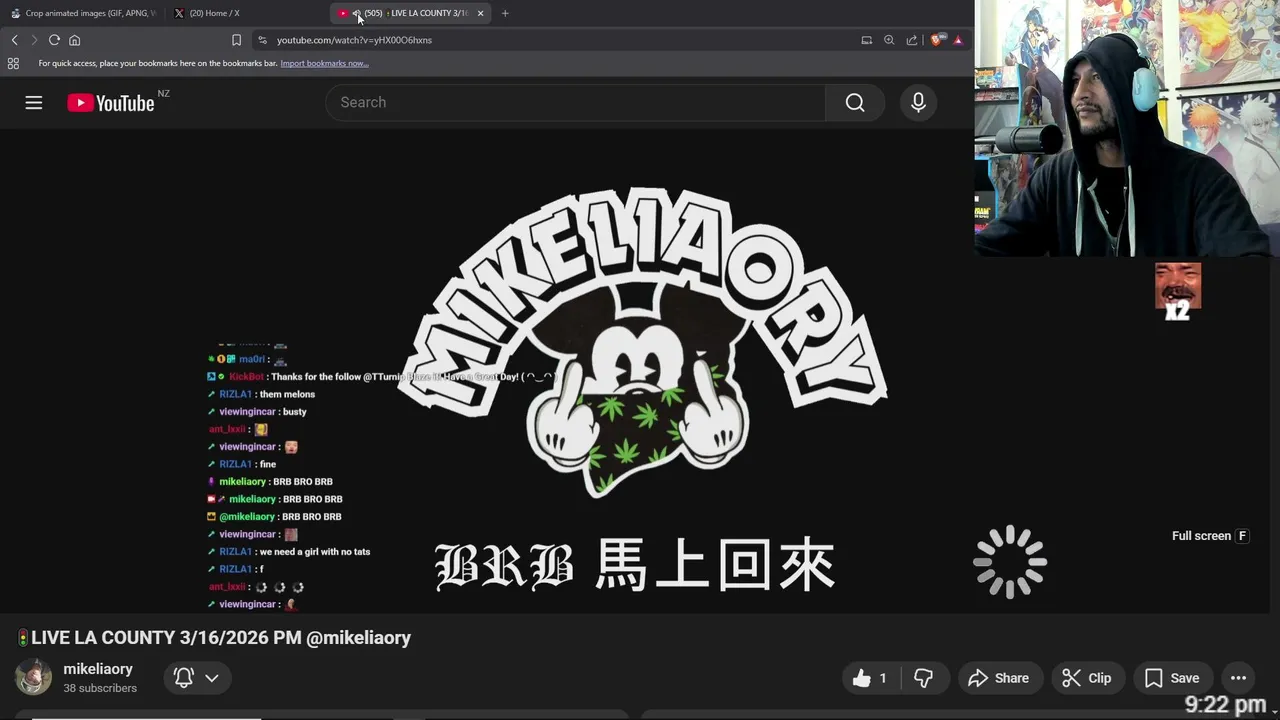1280x720 pixels.
Task: Start voice search with the microphone
Action: (918, 102)
